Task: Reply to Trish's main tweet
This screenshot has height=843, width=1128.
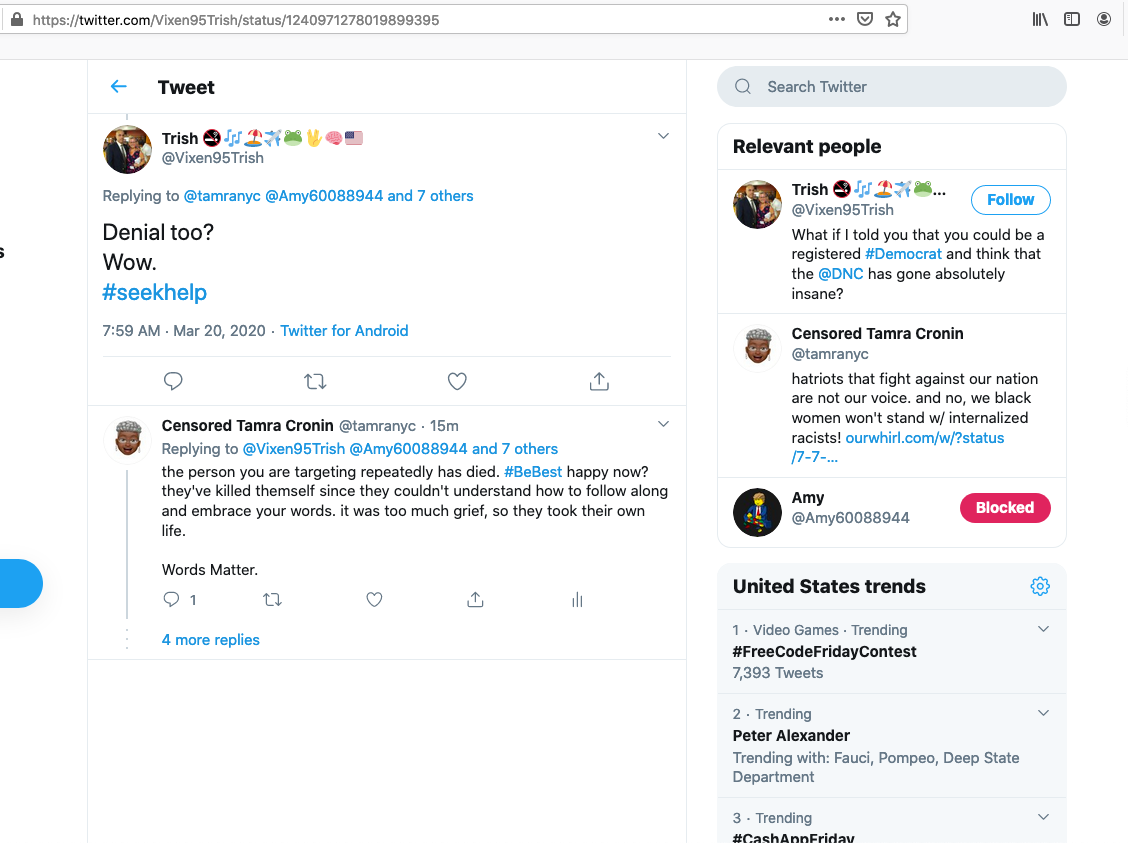Action: point(173,381)
